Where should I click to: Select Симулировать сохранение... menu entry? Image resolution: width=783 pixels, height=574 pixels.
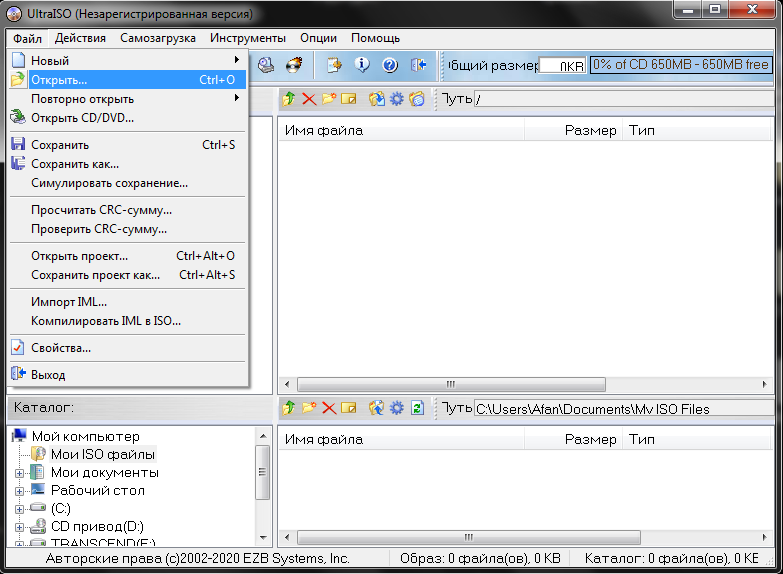(127, 183)
